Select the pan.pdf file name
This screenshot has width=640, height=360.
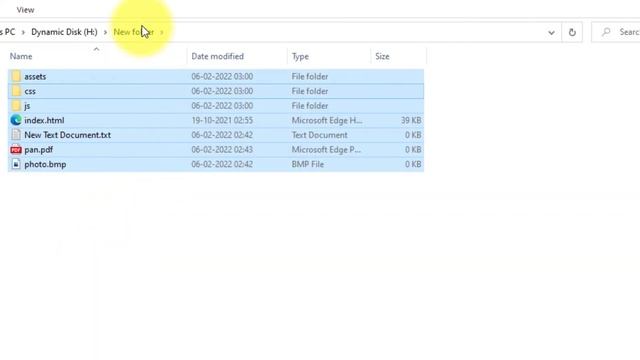[38, 150]
